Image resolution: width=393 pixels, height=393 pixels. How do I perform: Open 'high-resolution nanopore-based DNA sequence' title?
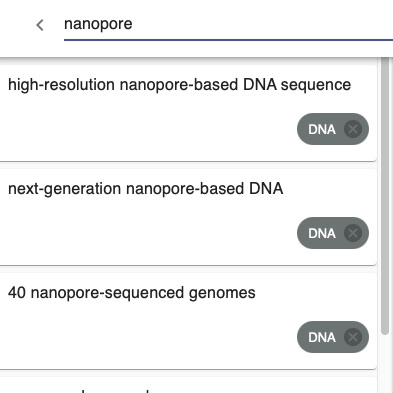[x=179, y=85]
